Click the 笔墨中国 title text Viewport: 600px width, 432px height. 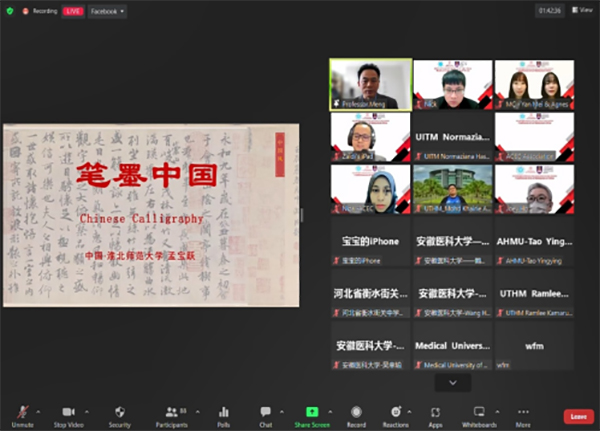pos(147,175)
